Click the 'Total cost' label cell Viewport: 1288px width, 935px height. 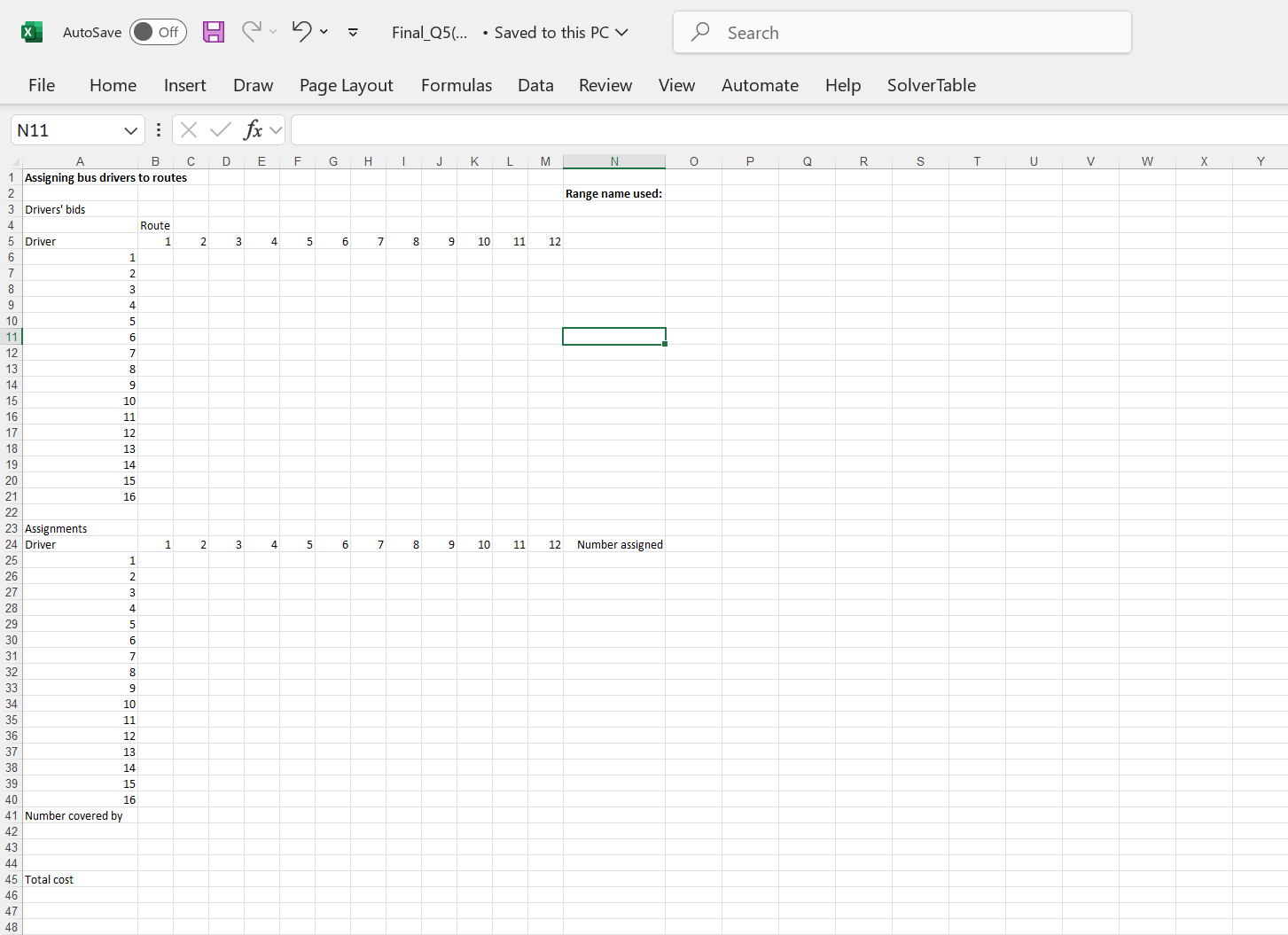(x=80, y=879)
